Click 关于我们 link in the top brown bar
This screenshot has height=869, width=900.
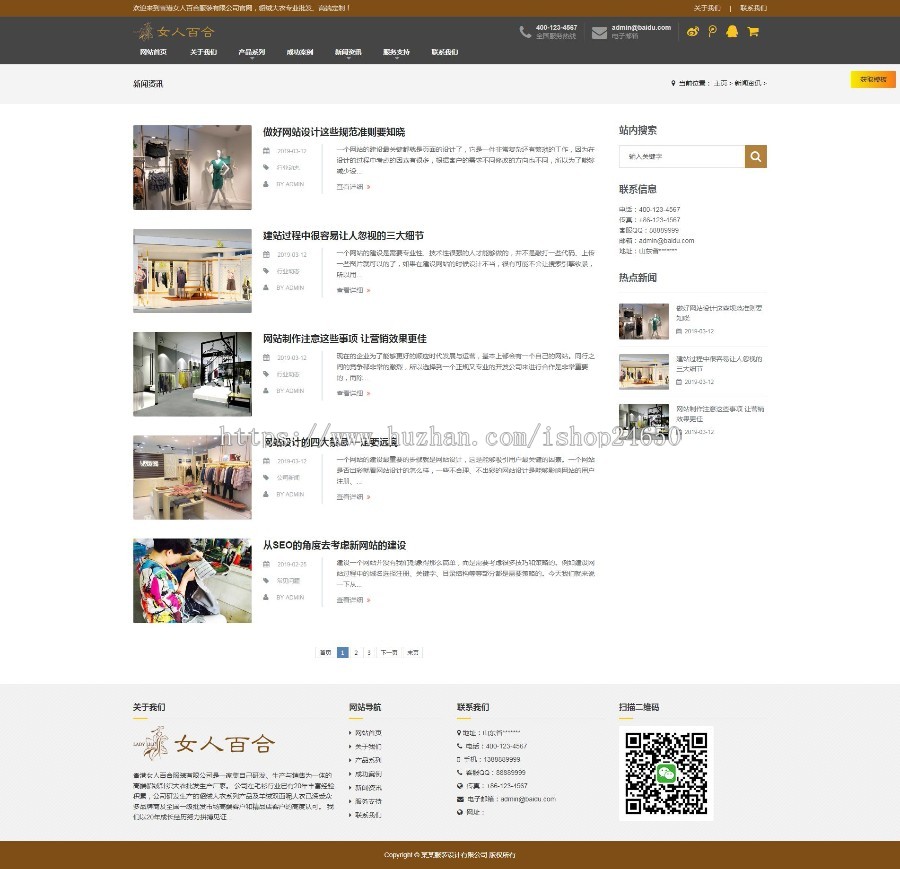[x=707, y=8]
